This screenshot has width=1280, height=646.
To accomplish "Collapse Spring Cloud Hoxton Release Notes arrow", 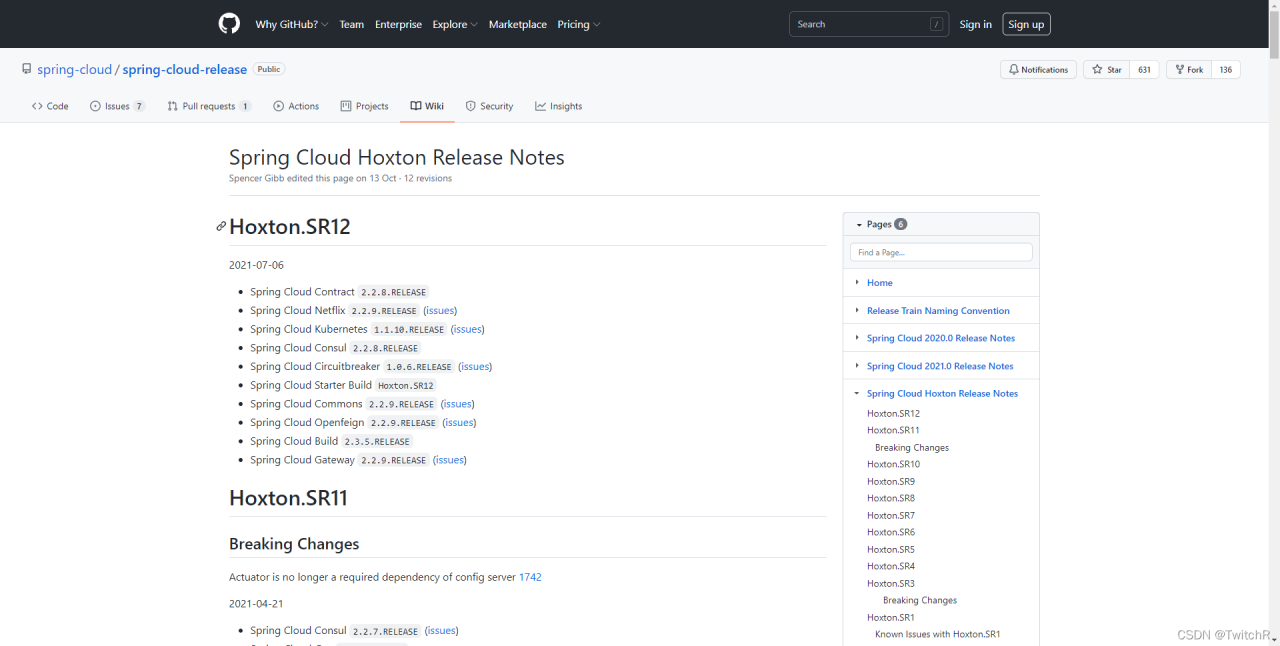I will [x=858, y=394].
